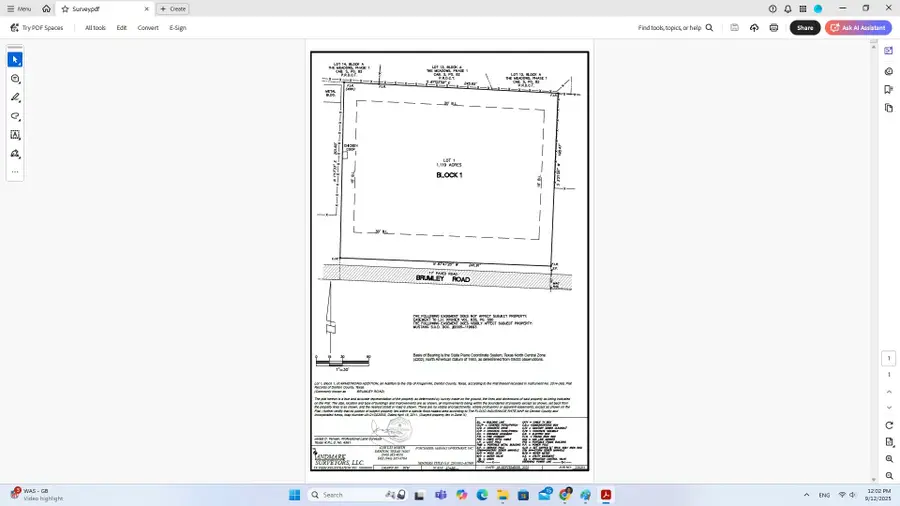Open the notifications bell
900x506 pixels.
click(x=788, y=8)
